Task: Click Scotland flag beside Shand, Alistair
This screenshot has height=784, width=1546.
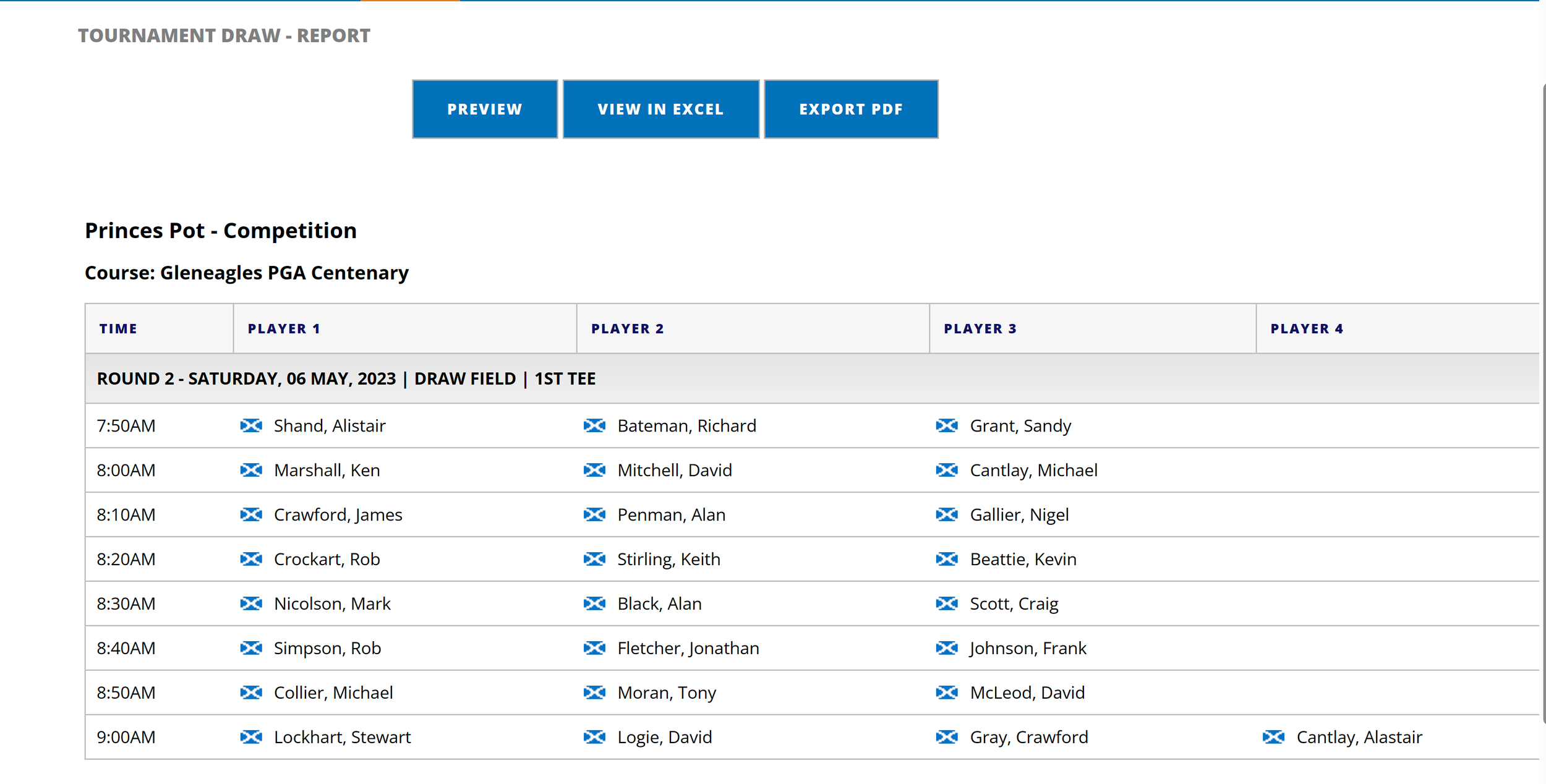Action: 251,425
